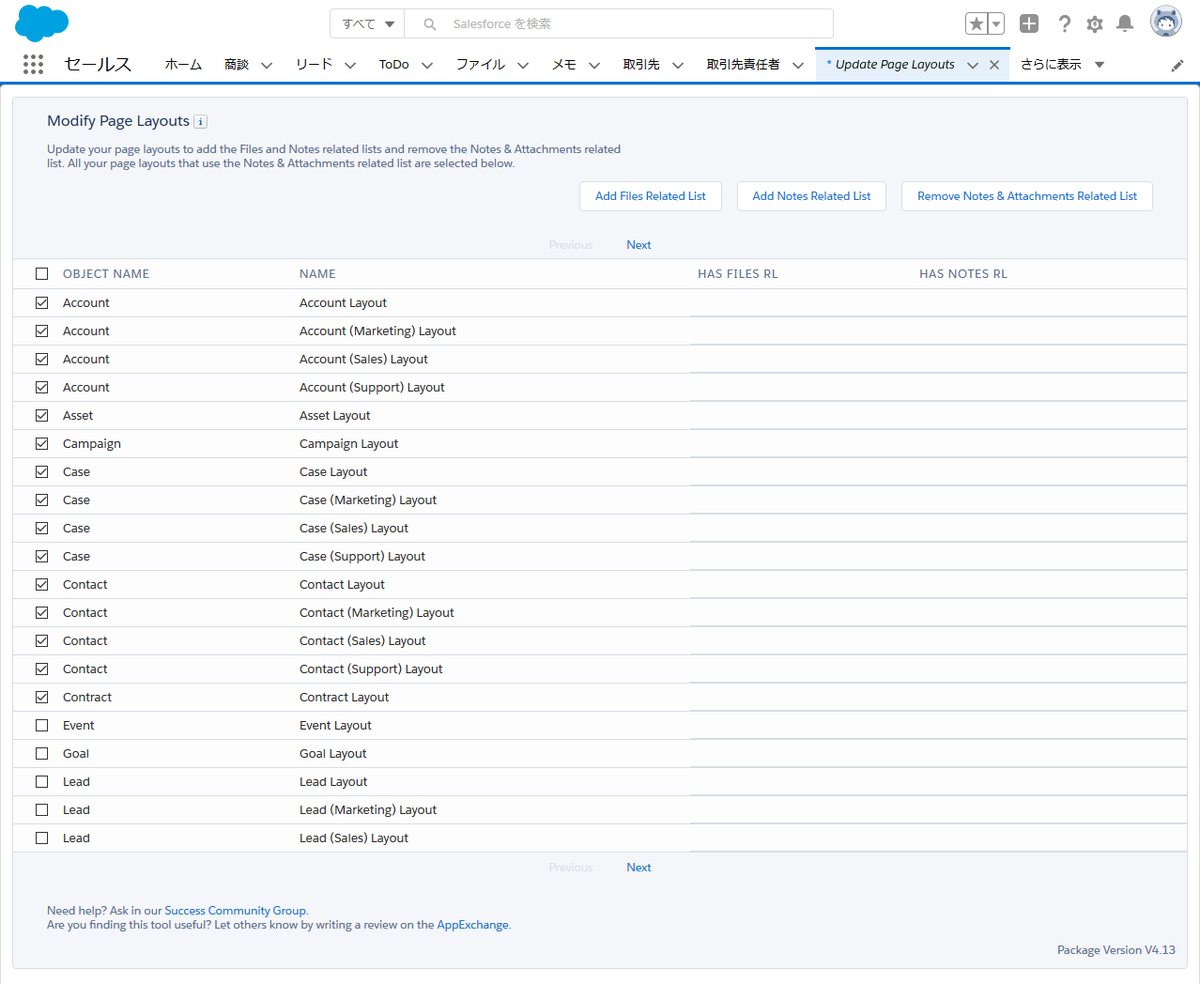Click Add Files Related List button
This screenshot has height=984, width=1200.
tap(651, 196)
